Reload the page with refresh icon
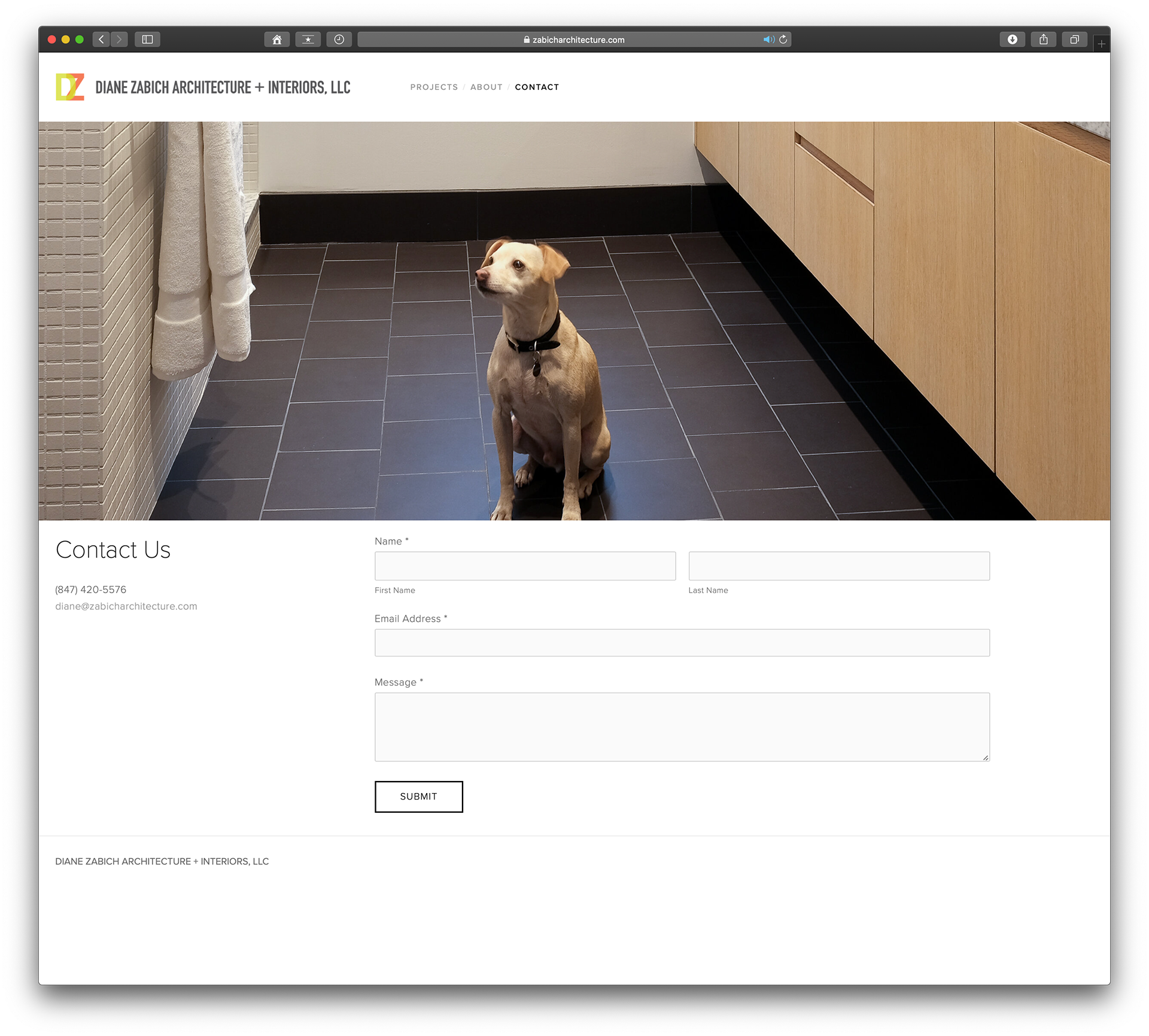This screenshot has width=1149, height=1036. coord(783,40)
